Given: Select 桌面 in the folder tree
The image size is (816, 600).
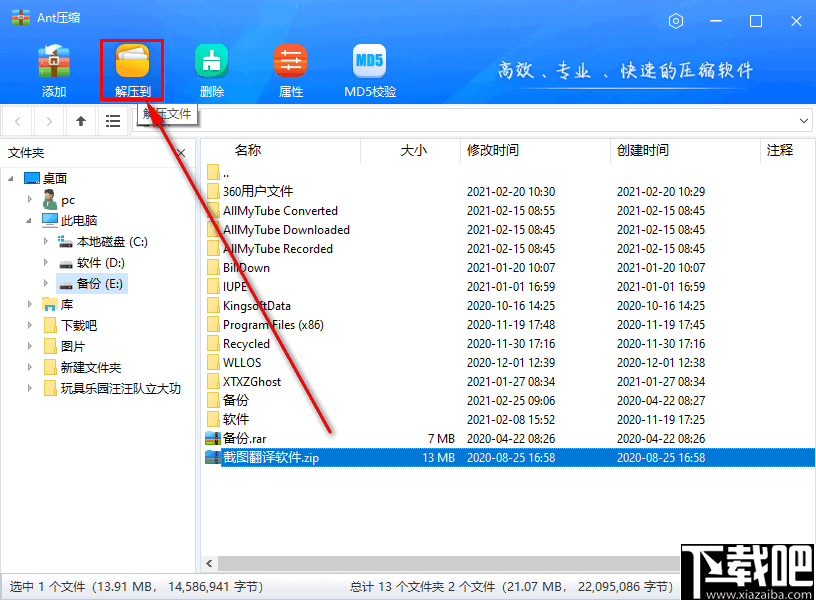Looking at the screenshot, I should click(x=46, y=178).
